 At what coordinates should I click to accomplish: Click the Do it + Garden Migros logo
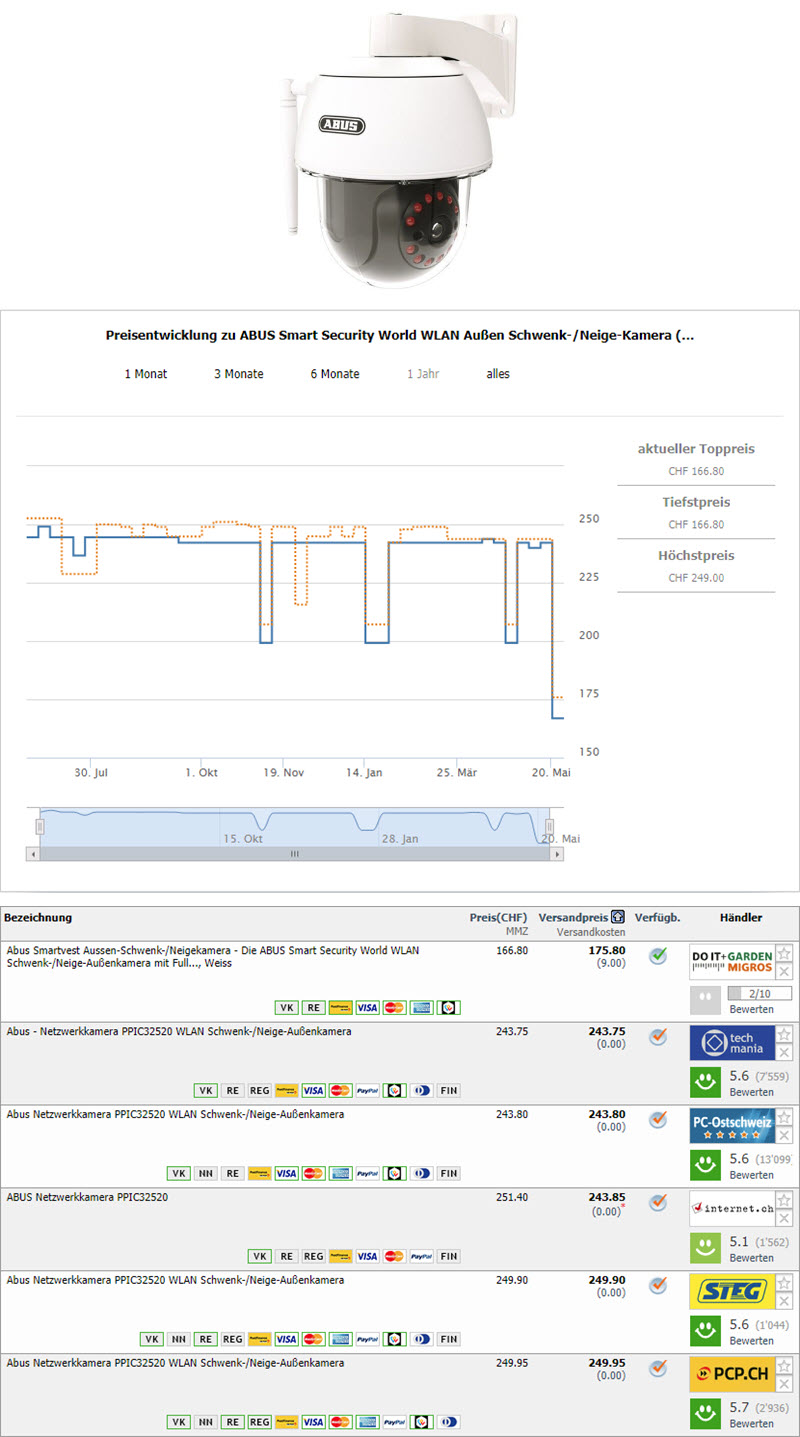point(732,962)
